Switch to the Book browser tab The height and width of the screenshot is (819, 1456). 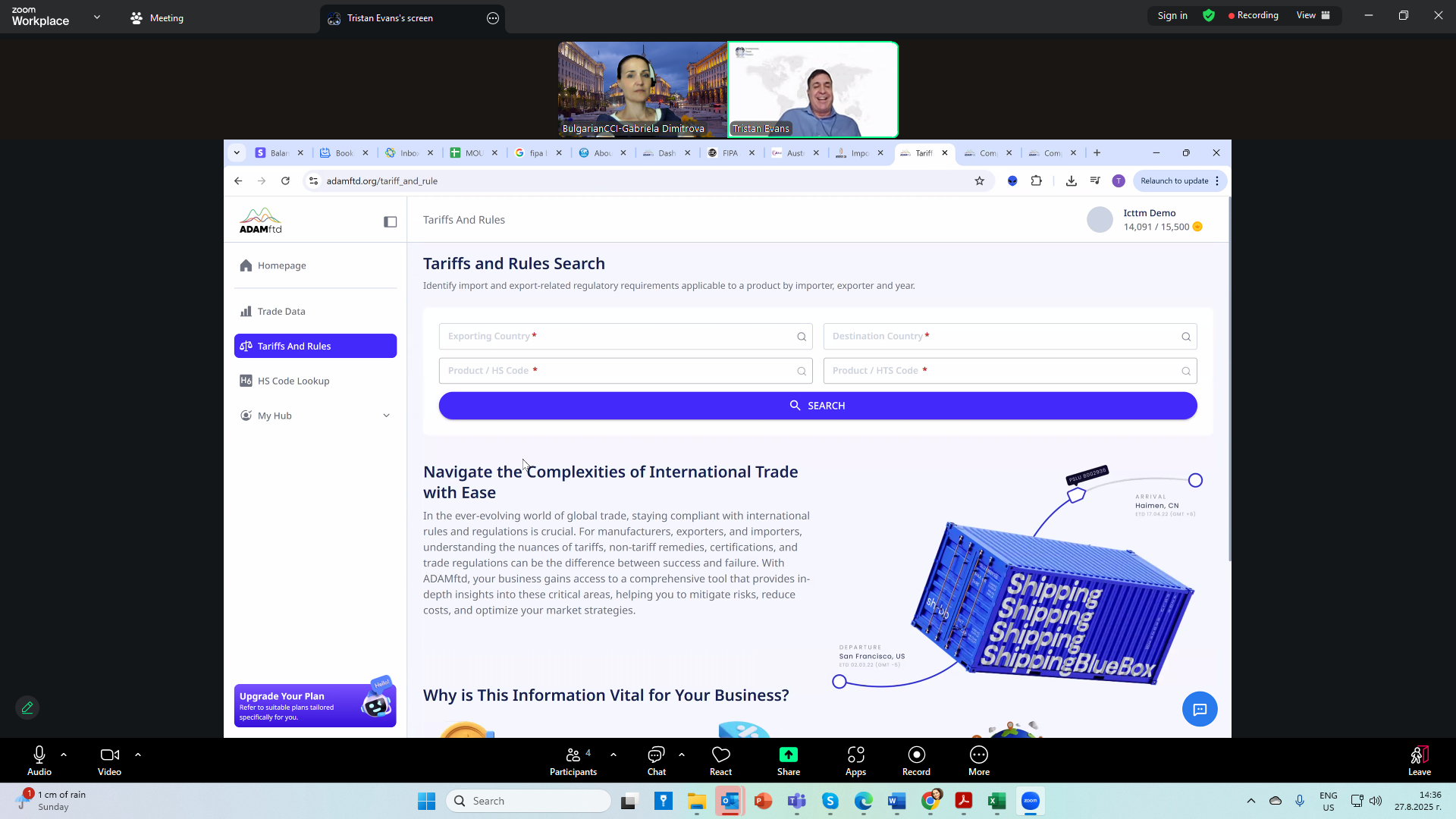pyautogui.click(x=345, y=153)
